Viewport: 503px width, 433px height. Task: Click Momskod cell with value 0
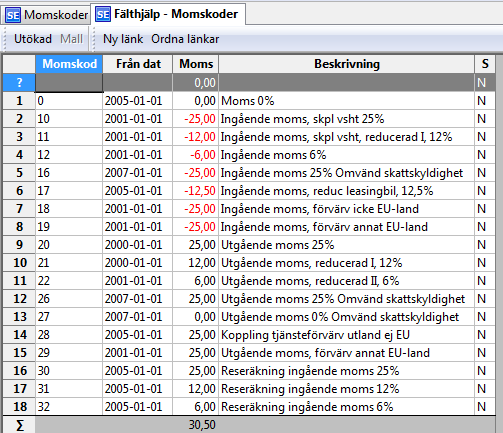click(69, 101)
